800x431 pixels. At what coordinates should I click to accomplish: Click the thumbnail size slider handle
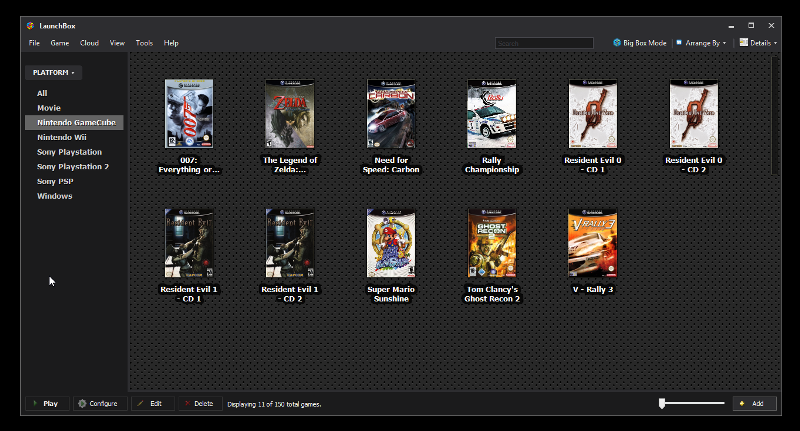pos(662,403)
